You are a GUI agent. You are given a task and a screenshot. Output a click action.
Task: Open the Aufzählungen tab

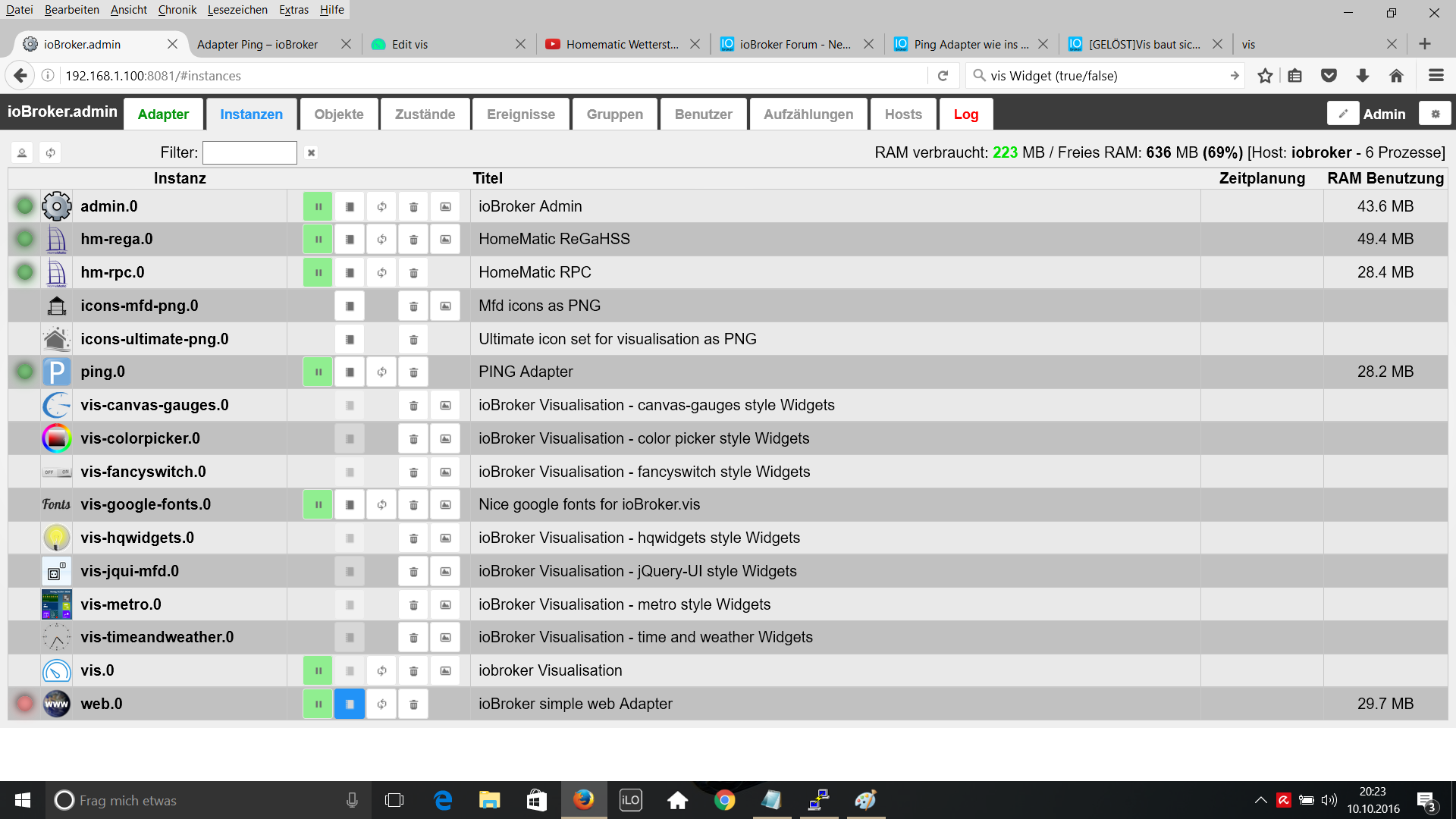[808, 115]
